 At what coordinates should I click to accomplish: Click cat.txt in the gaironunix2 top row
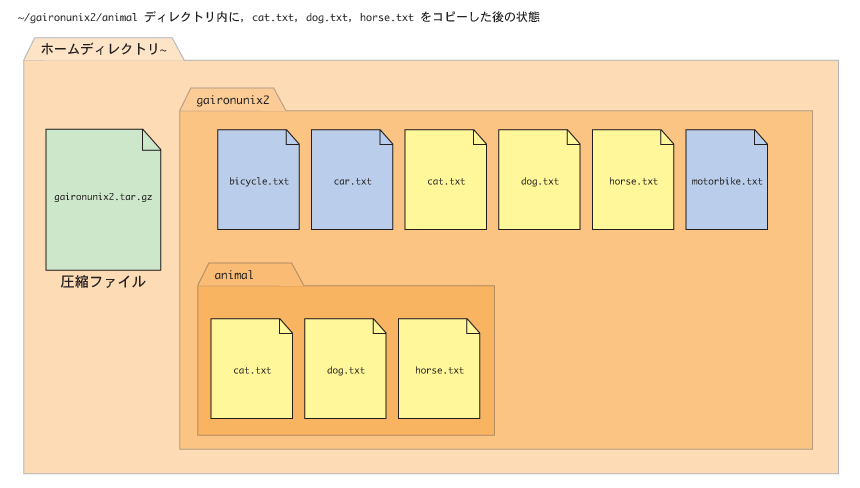click(x=445, y=179)
